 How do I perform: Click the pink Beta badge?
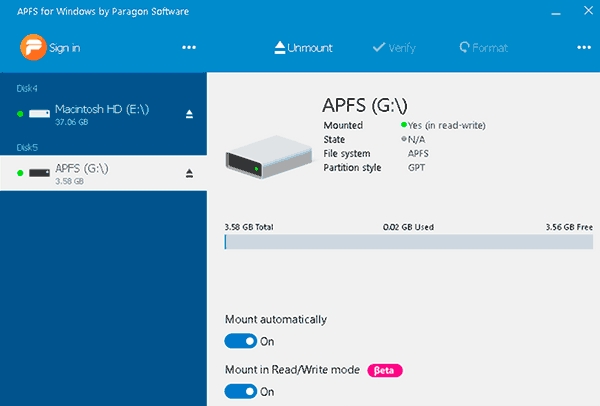tap(386, 370)
